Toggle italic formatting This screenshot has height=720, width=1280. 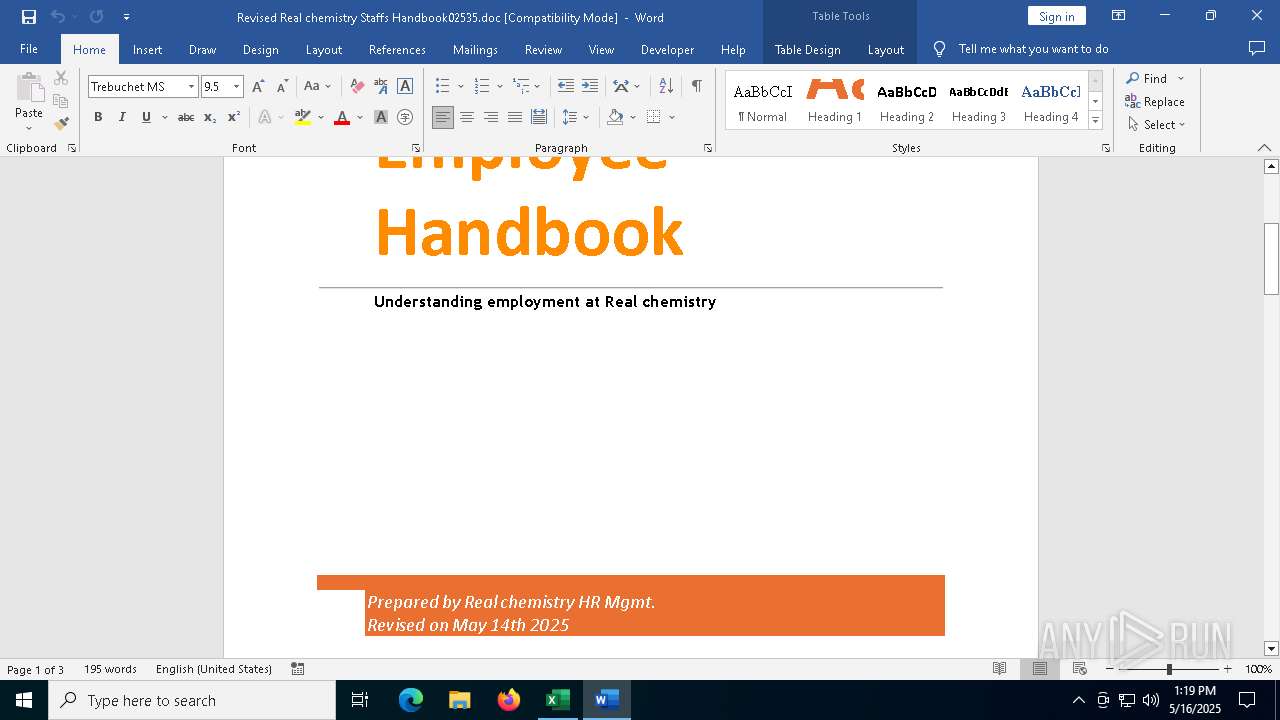(122, 118)
